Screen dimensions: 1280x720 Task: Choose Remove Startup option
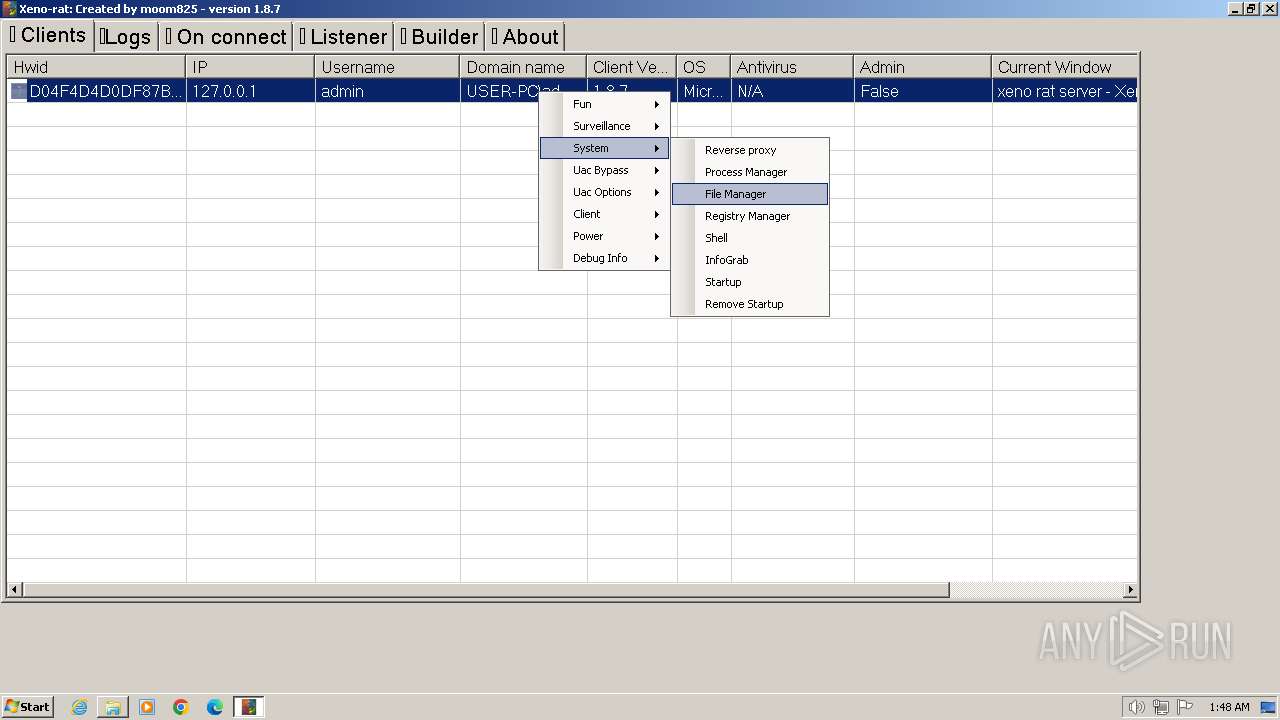750,304
